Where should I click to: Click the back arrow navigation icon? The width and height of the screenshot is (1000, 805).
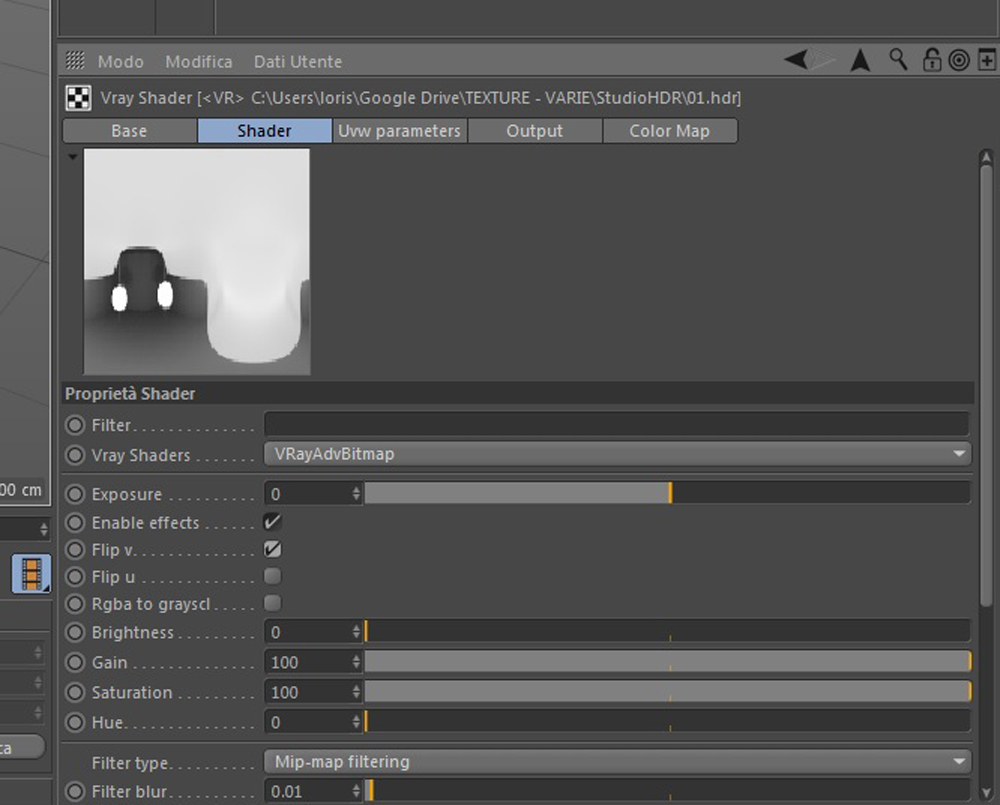pyautogui.click(x=796, y=60)
